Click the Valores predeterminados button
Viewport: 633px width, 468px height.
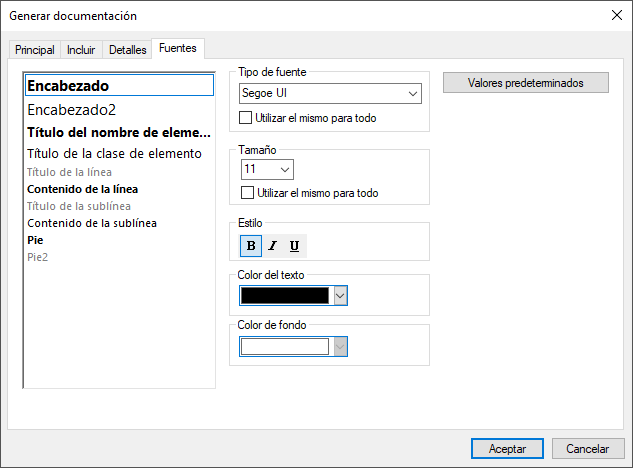click(x=525, y=83)
